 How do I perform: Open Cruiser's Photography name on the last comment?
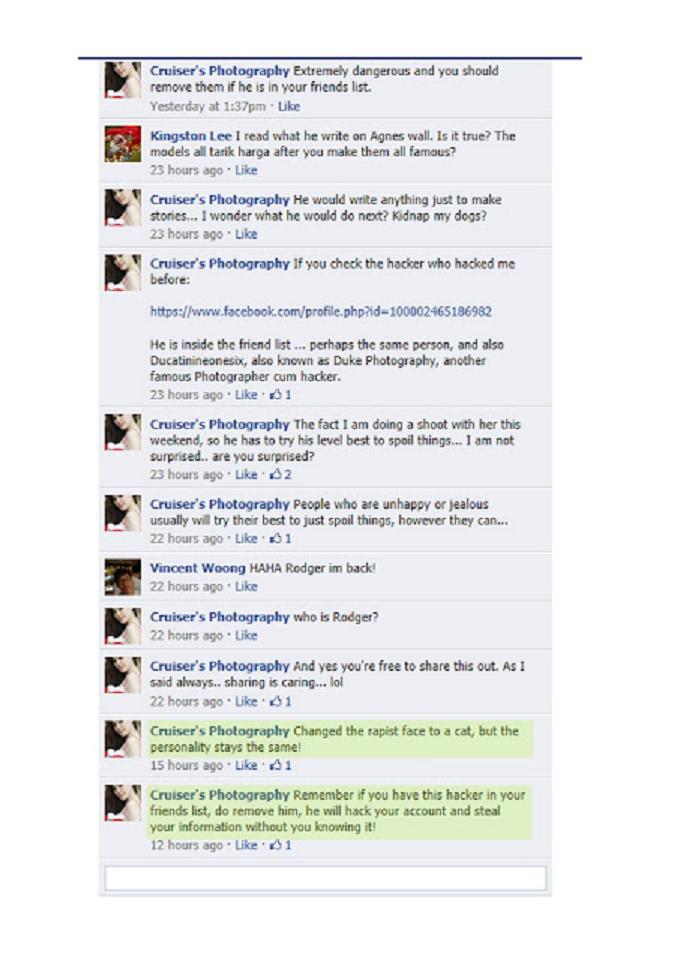[220, 795]
